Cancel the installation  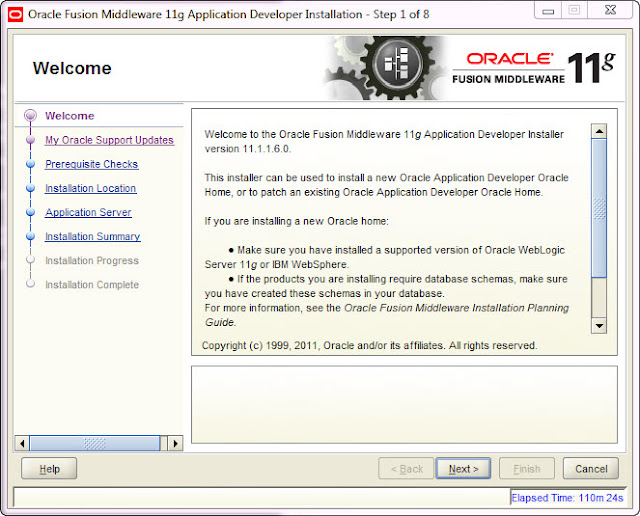[x=591, y=469]
